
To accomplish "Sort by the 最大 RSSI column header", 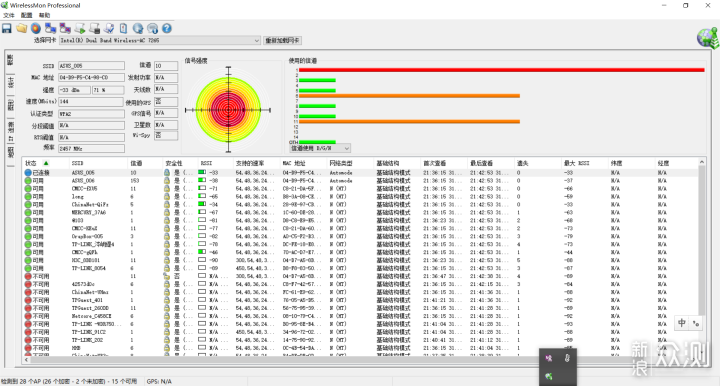I will (584, 163).
